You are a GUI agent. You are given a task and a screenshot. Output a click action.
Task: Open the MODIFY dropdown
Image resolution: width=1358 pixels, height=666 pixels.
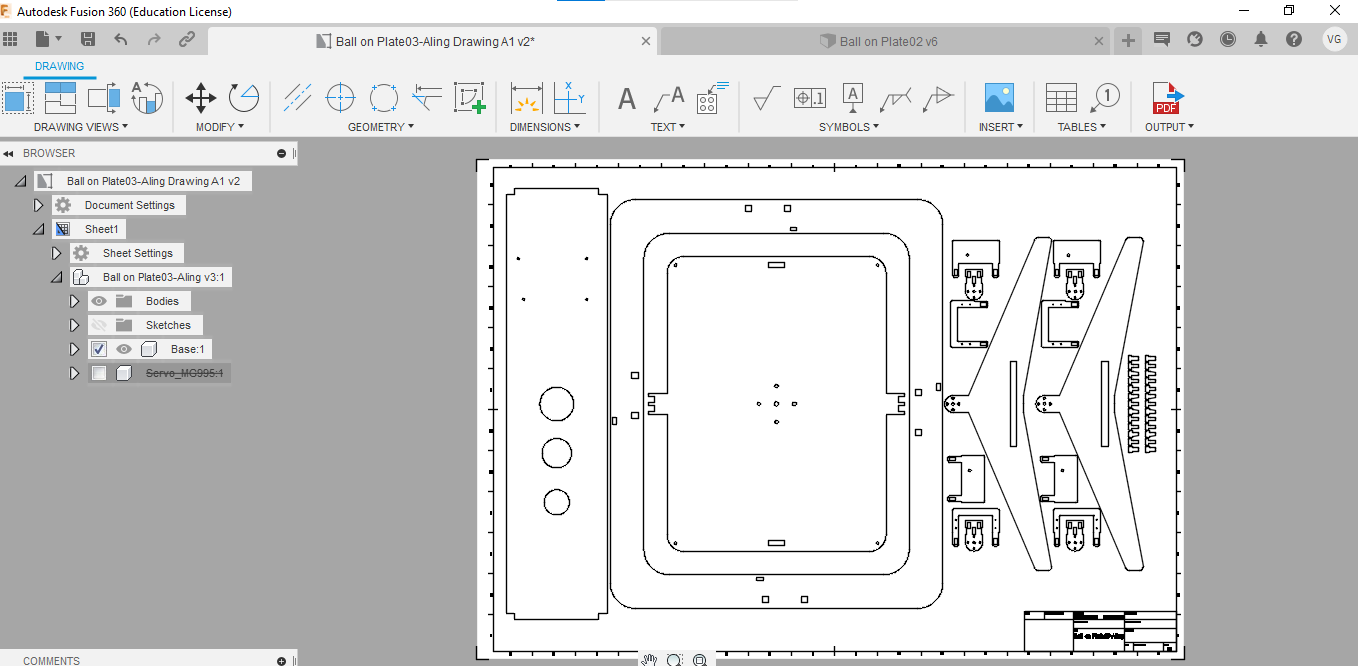click(220, 127)
